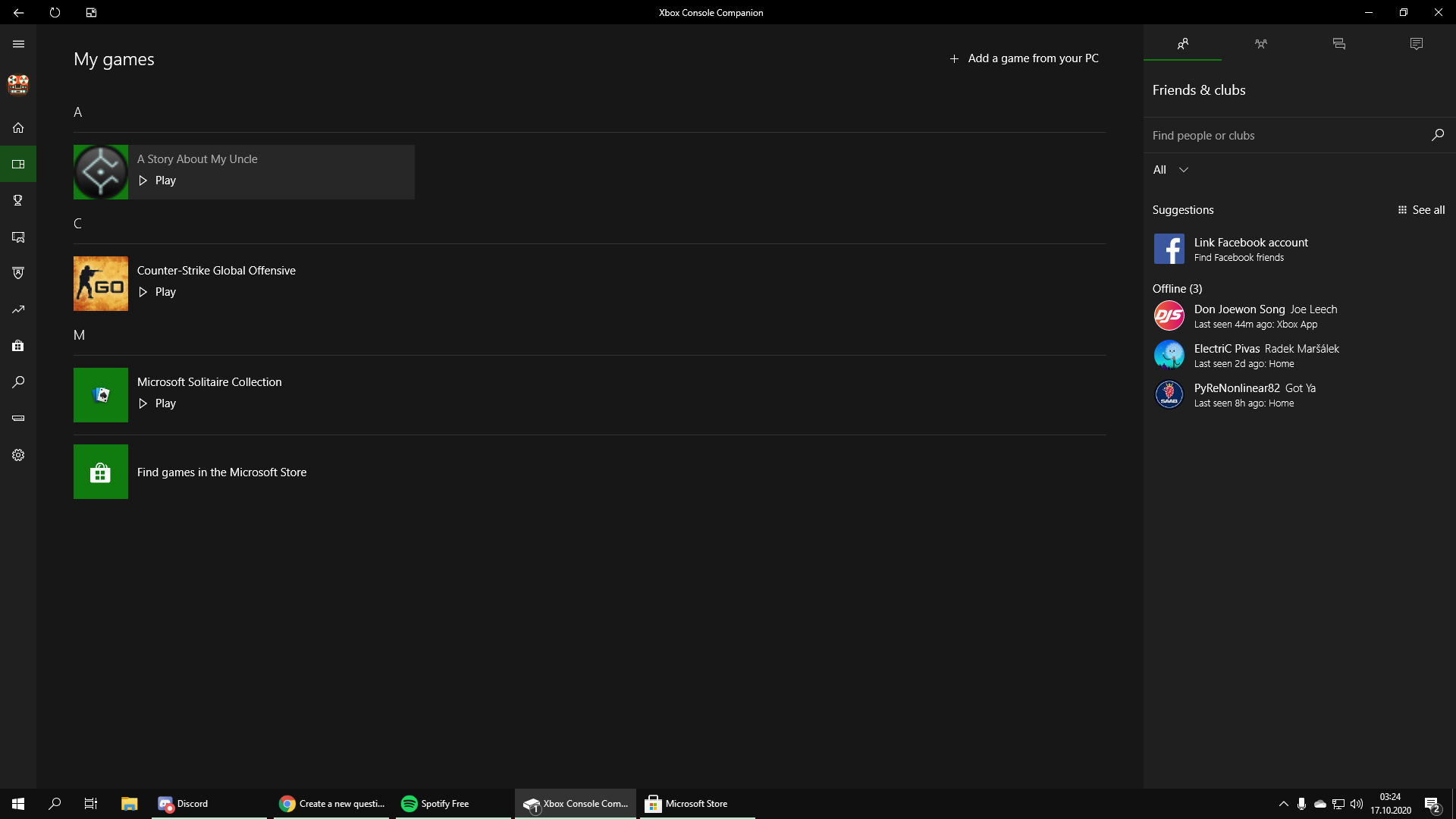Screen dimensions: 1456x819
Task: Play Counter-Strike Global Offensive
Action: coord(158,292)
